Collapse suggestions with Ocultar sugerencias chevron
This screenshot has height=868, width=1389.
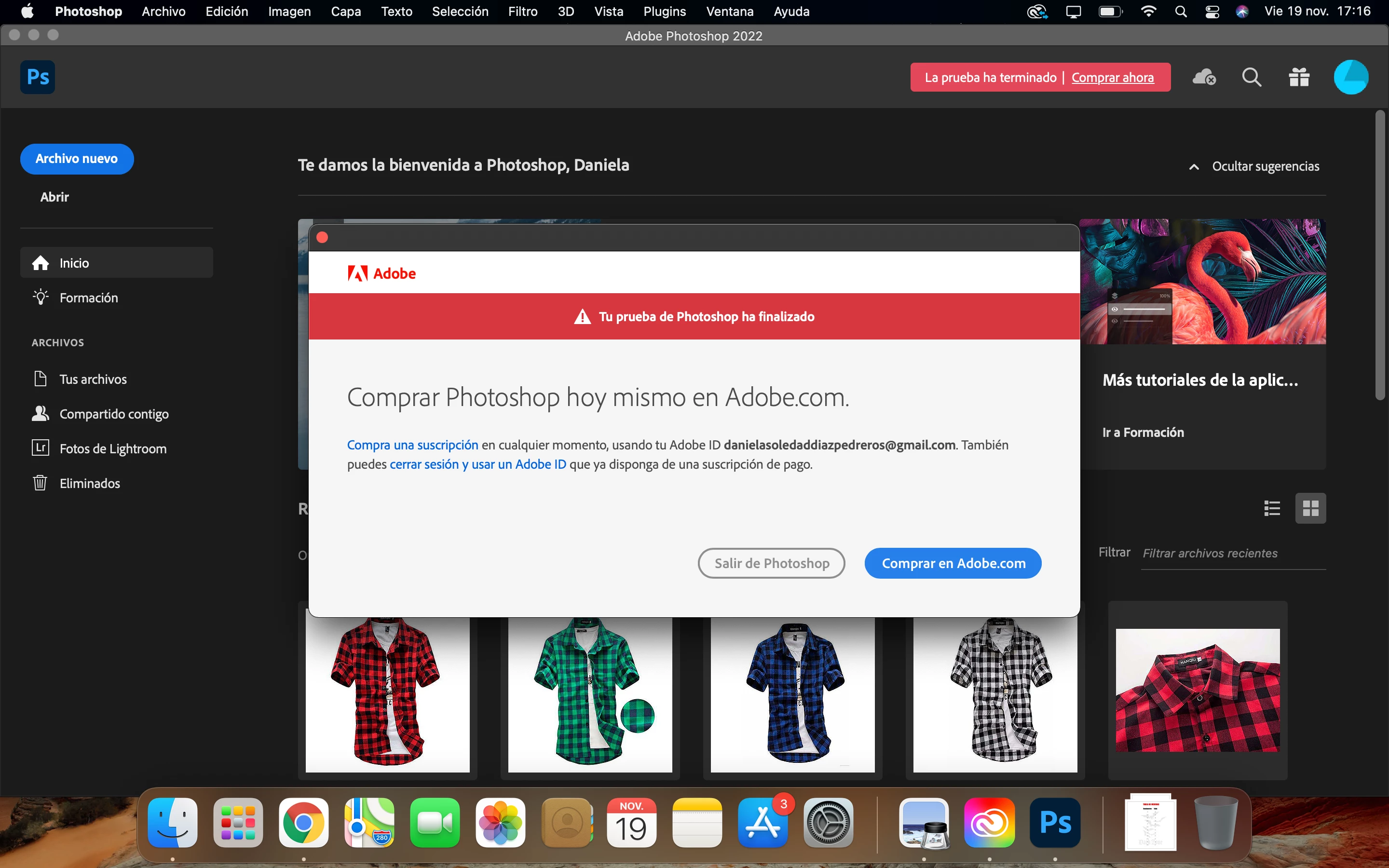[x=1194, y=166]
